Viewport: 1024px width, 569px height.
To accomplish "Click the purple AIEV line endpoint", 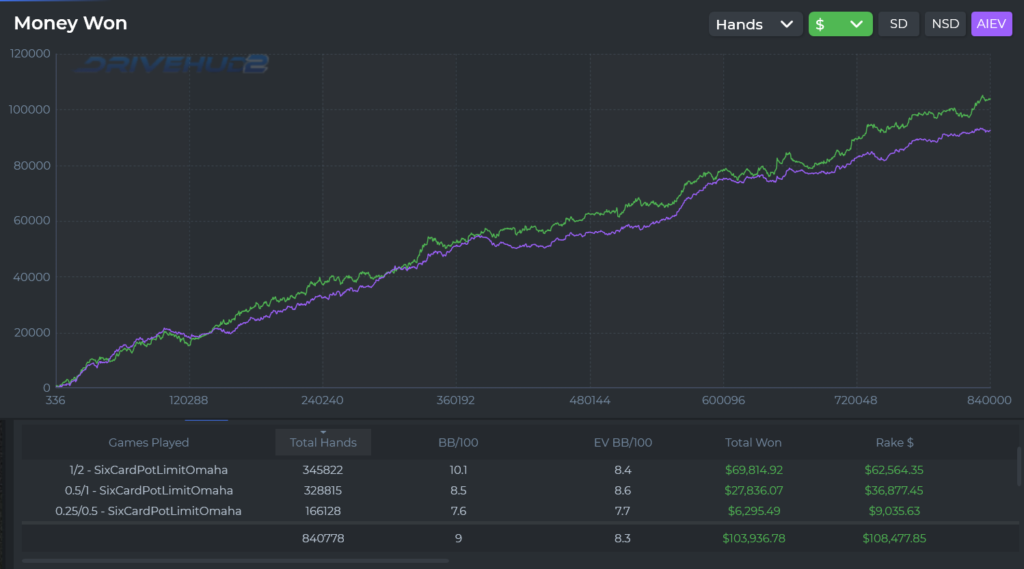I will point(989,131).
